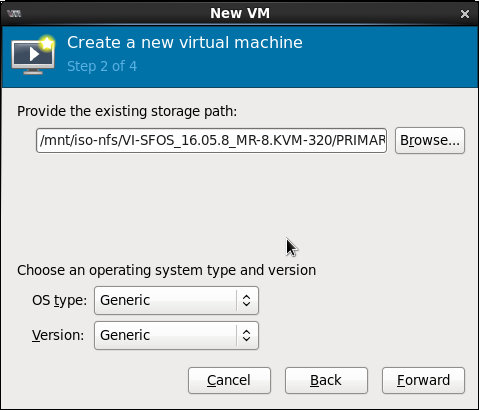Click the yellow star badge on wizard icon
Screen dimensions: 479x410
[47, 43]
